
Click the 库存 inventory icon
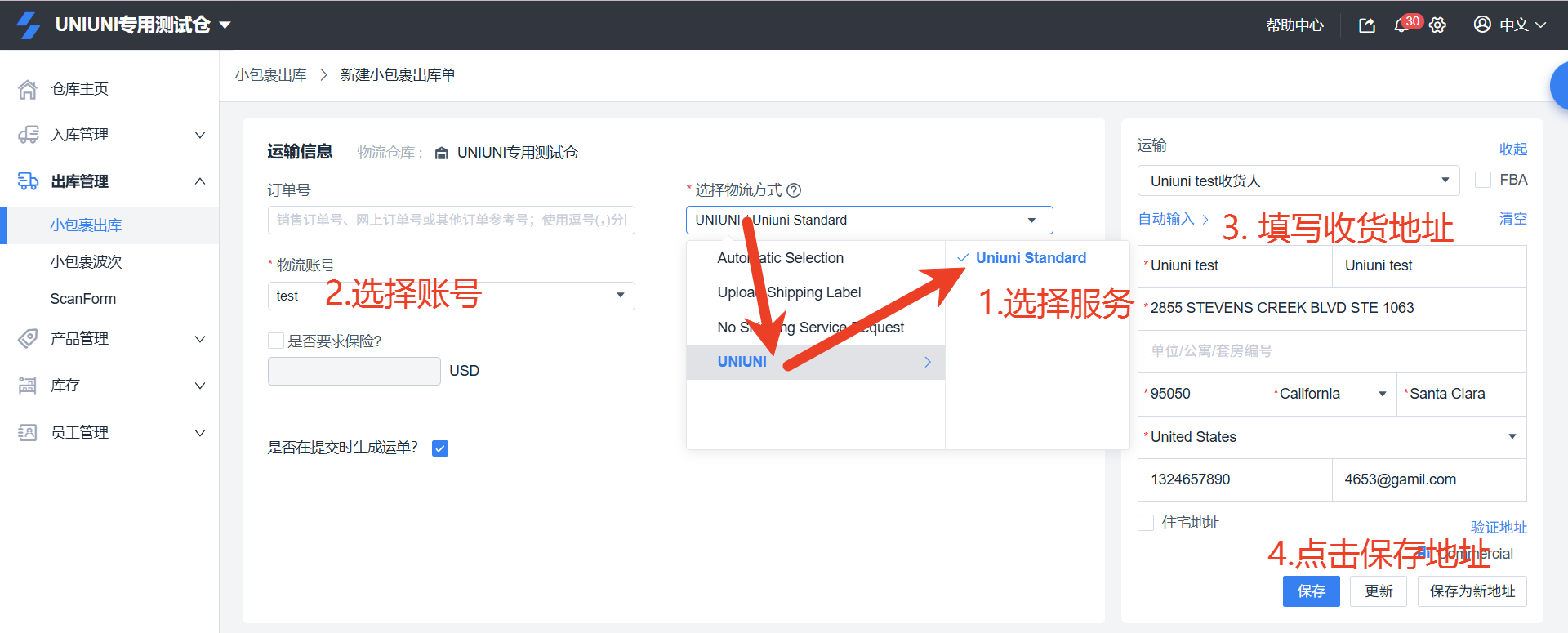coord(29,386)
